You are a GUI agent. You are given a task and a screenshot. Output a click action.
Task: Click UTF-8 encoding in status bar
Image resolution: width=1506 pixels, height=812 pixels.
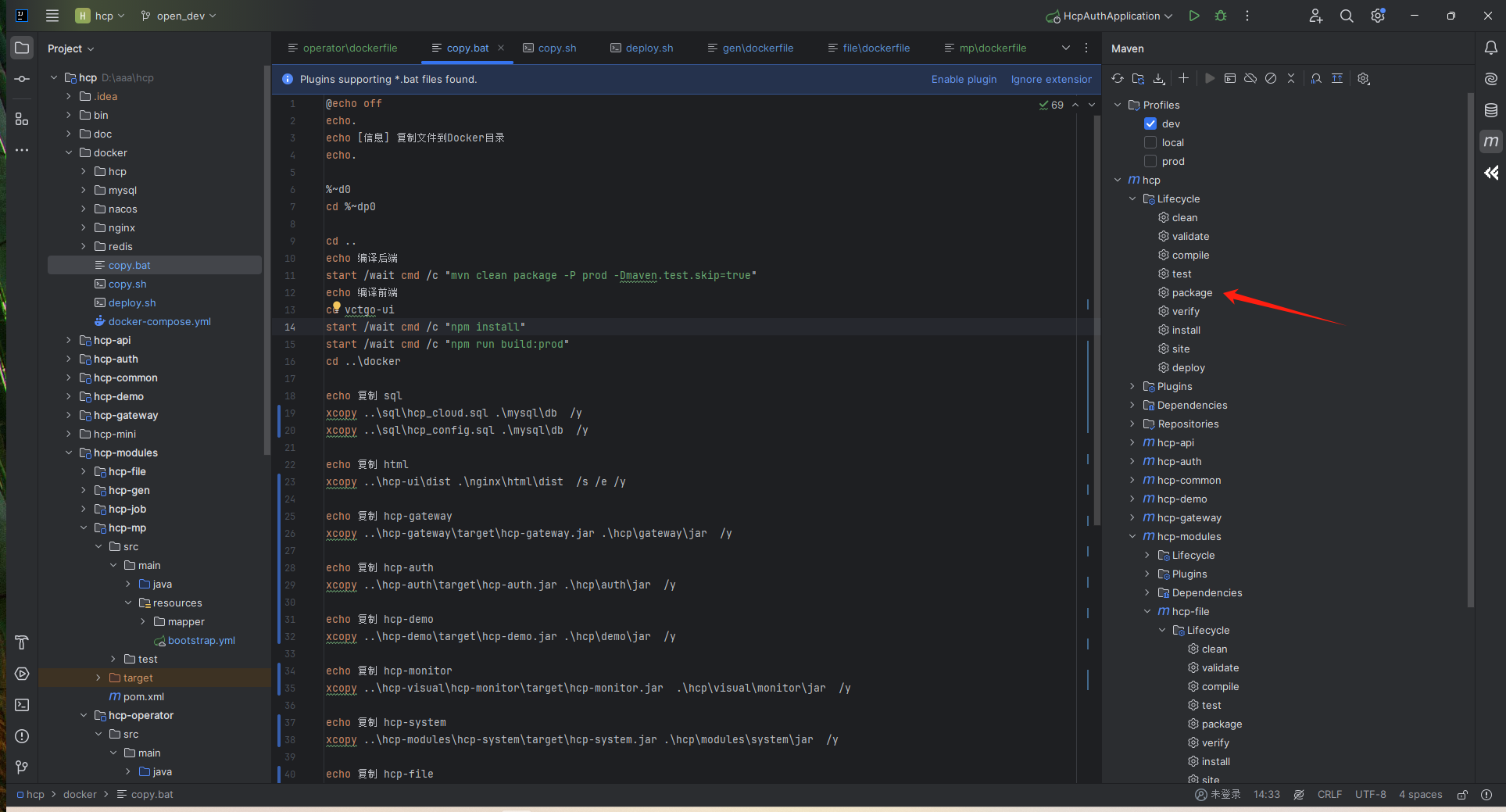[1370, 795]
